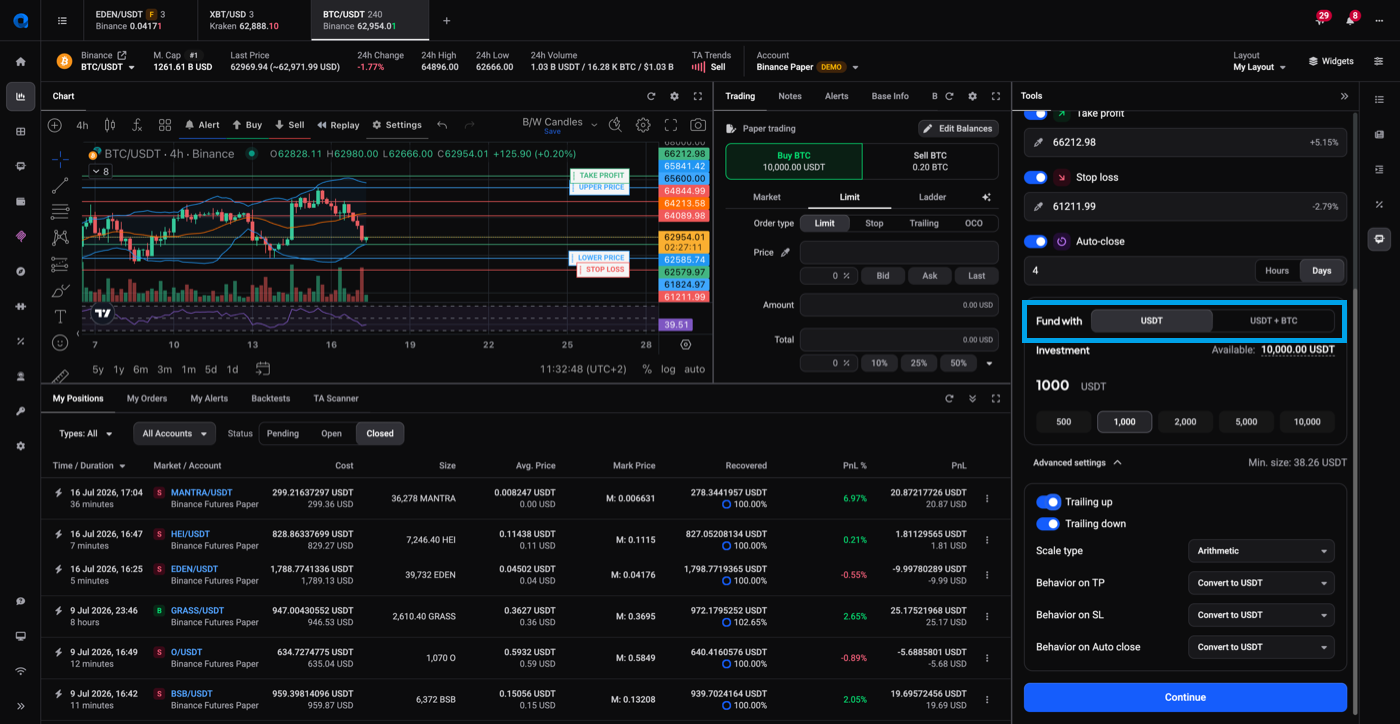Viewport: 1400px width, 724px height.
Task: Click the Sell BTC side button
Action: 930,161
